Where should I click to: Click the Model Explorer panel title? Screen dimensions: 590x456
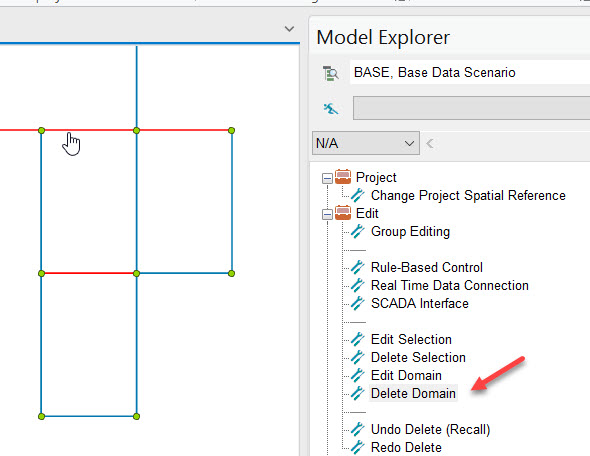[383, 37]
